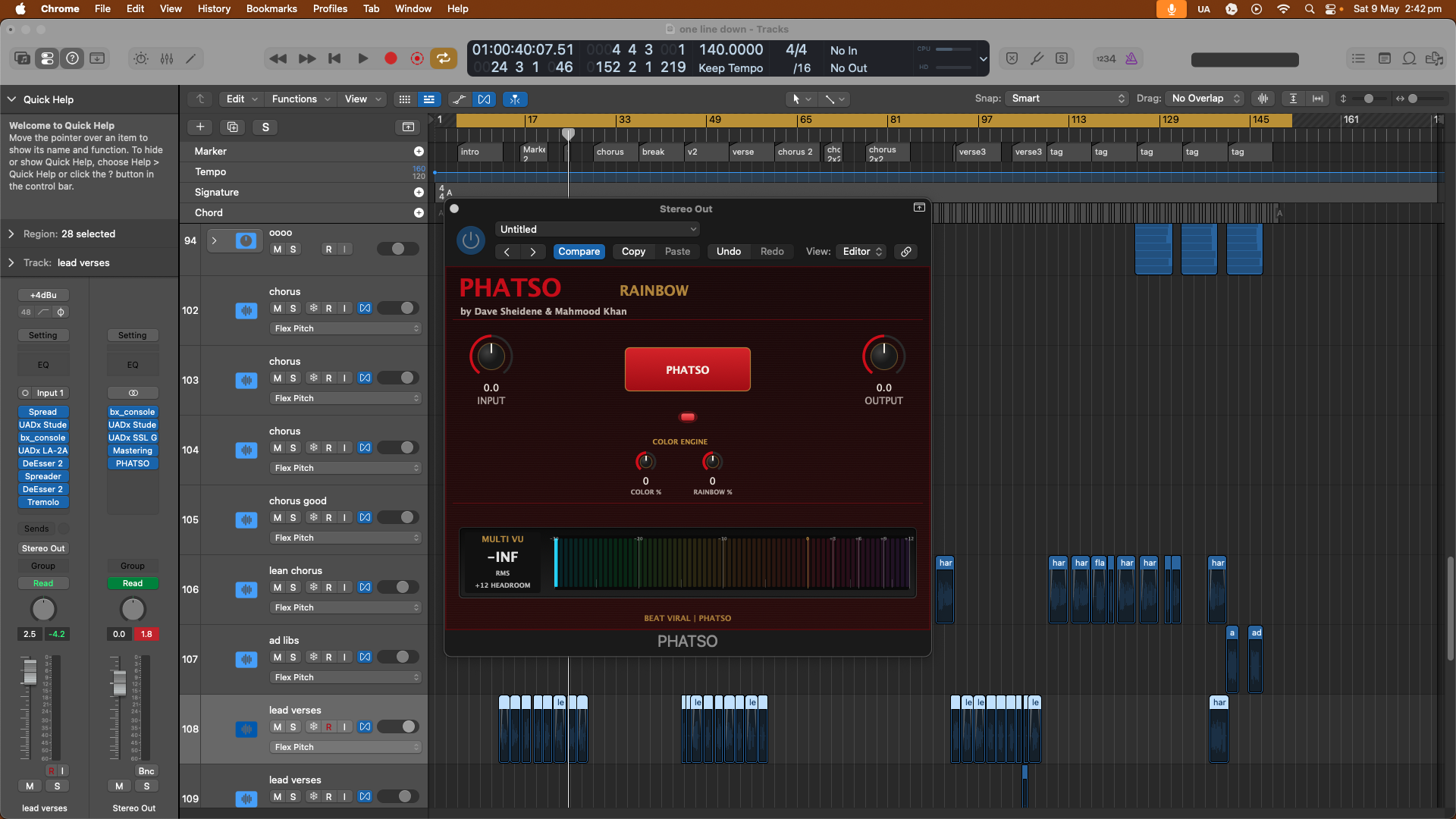Start playback with Play button
This screenshot has width=1456, height=819.
[x=362, y=58]
